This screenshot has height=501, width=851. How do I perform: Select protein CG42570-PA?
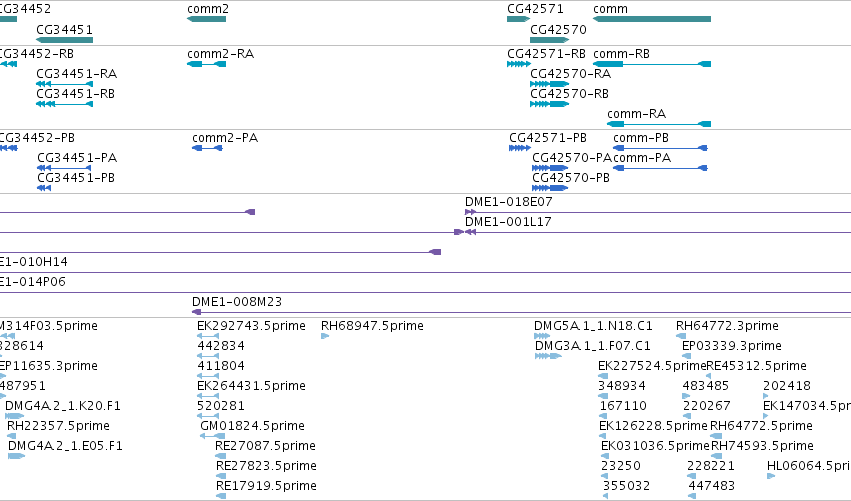point(550,168)
